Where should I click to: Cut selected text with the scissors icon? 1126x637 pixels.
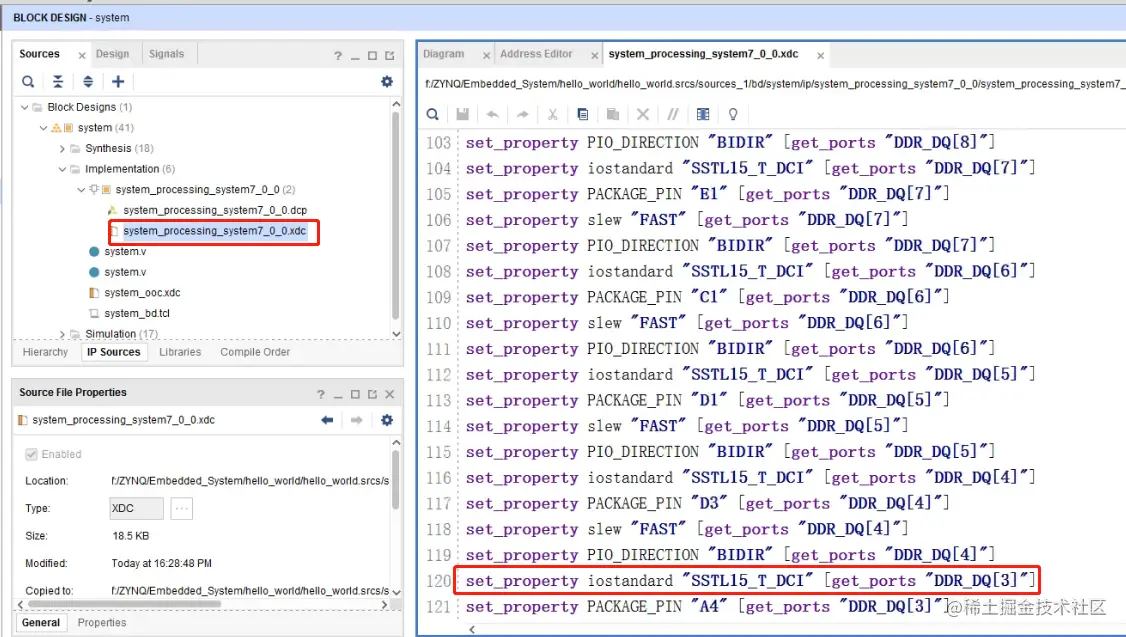(552, 114)
